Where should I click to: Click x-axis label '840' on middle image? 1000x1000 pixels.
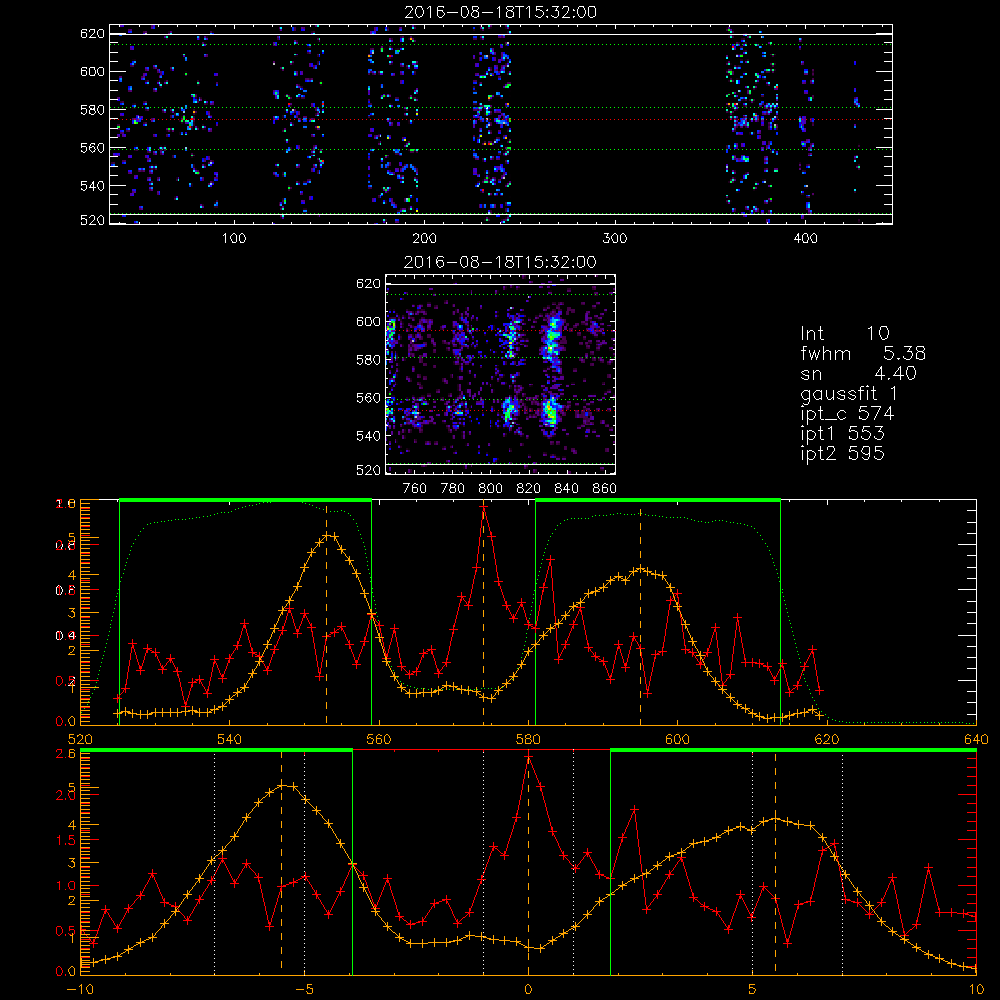coord(567,489)
